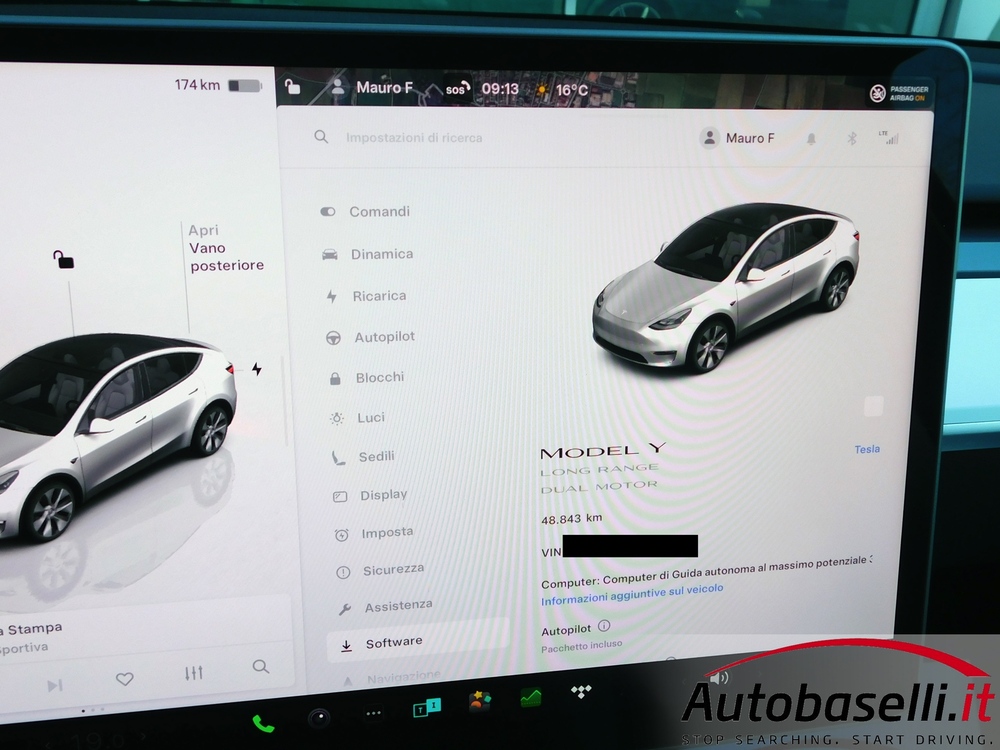
Task: Open the Blocchi settings section
Action: tap(367, 378)
